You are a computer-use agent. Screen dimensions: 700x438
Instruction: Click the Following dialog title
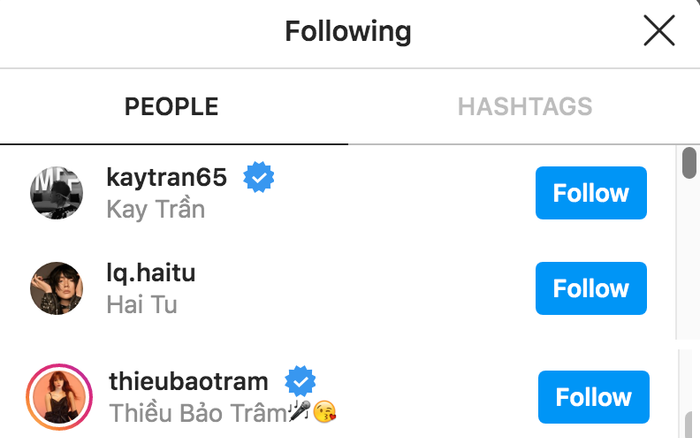[x=348, y=31]
